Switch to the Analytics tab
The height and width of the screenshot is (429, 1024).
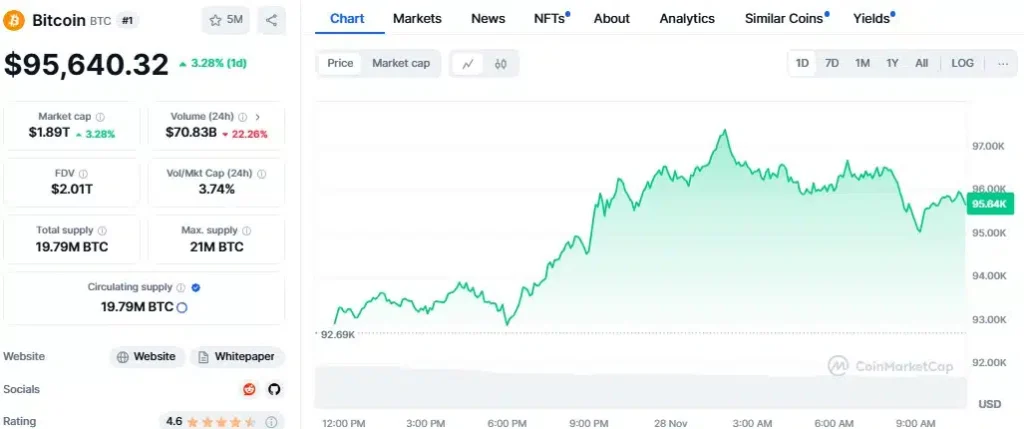click(687, 18)
